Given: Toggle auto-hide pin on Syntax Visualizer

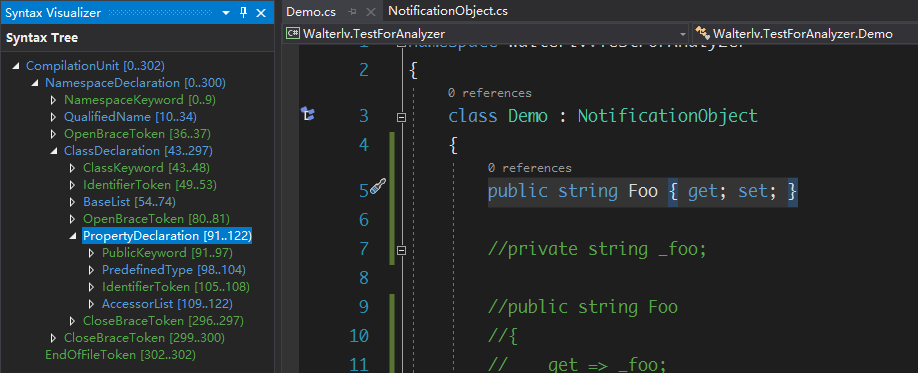Looking at the screenshot, I should (244, 13).
